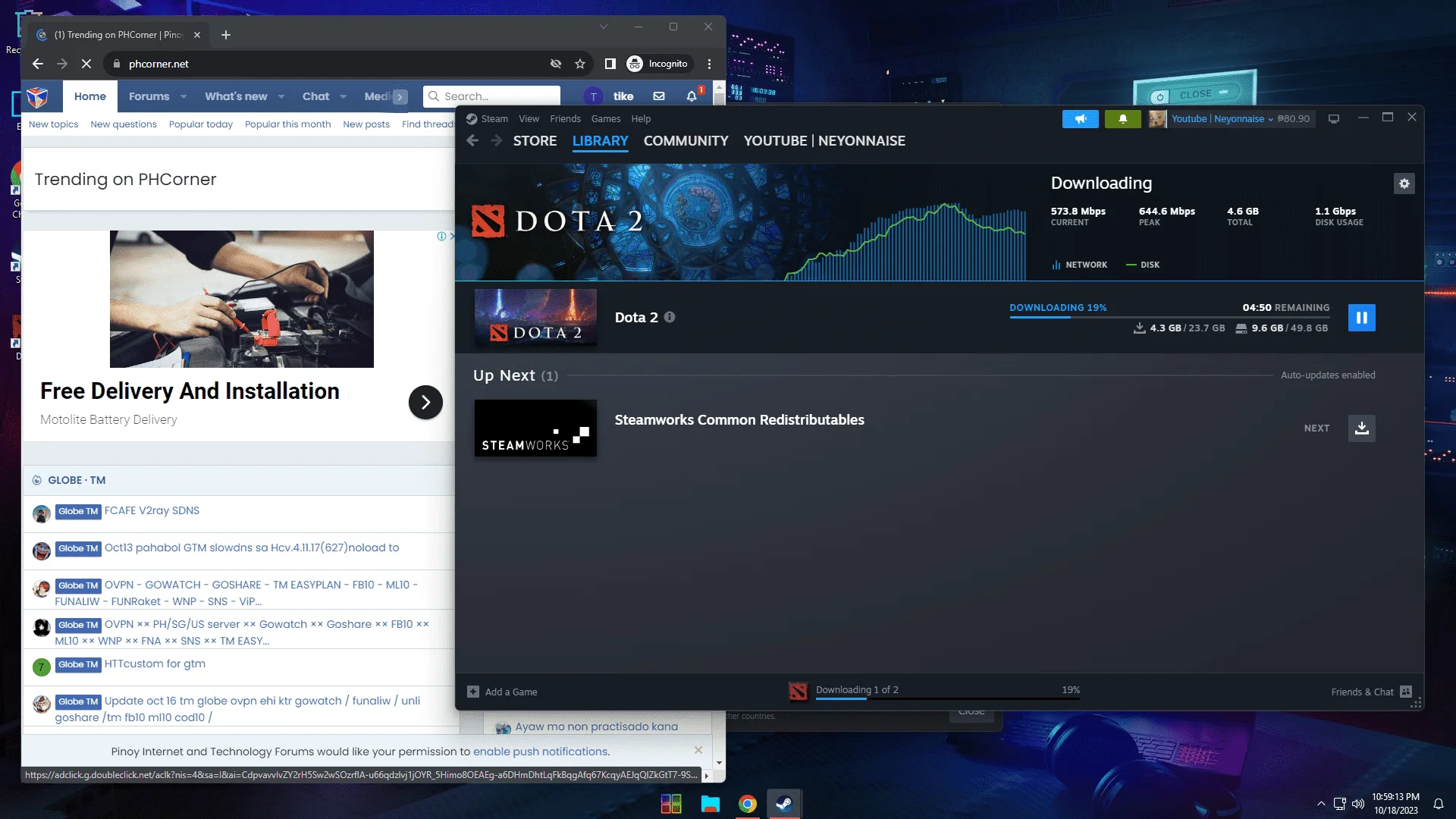Open Chrome side panel icon
The height and width of the screenshot is (819, 1456).
(x=610, y=64)
